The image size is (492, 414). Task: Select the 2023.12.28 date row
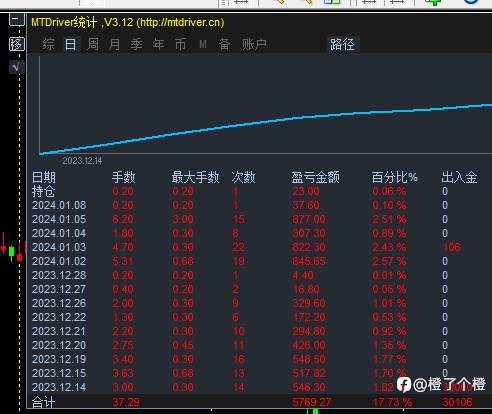pyautogui.click(x=59, y=275)
